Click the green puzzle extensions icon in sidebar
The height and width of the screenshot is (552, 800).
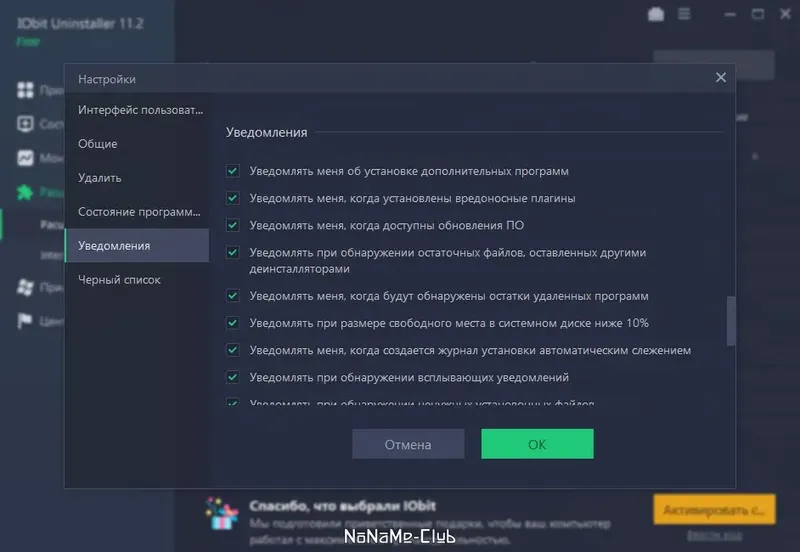(25, 192)
